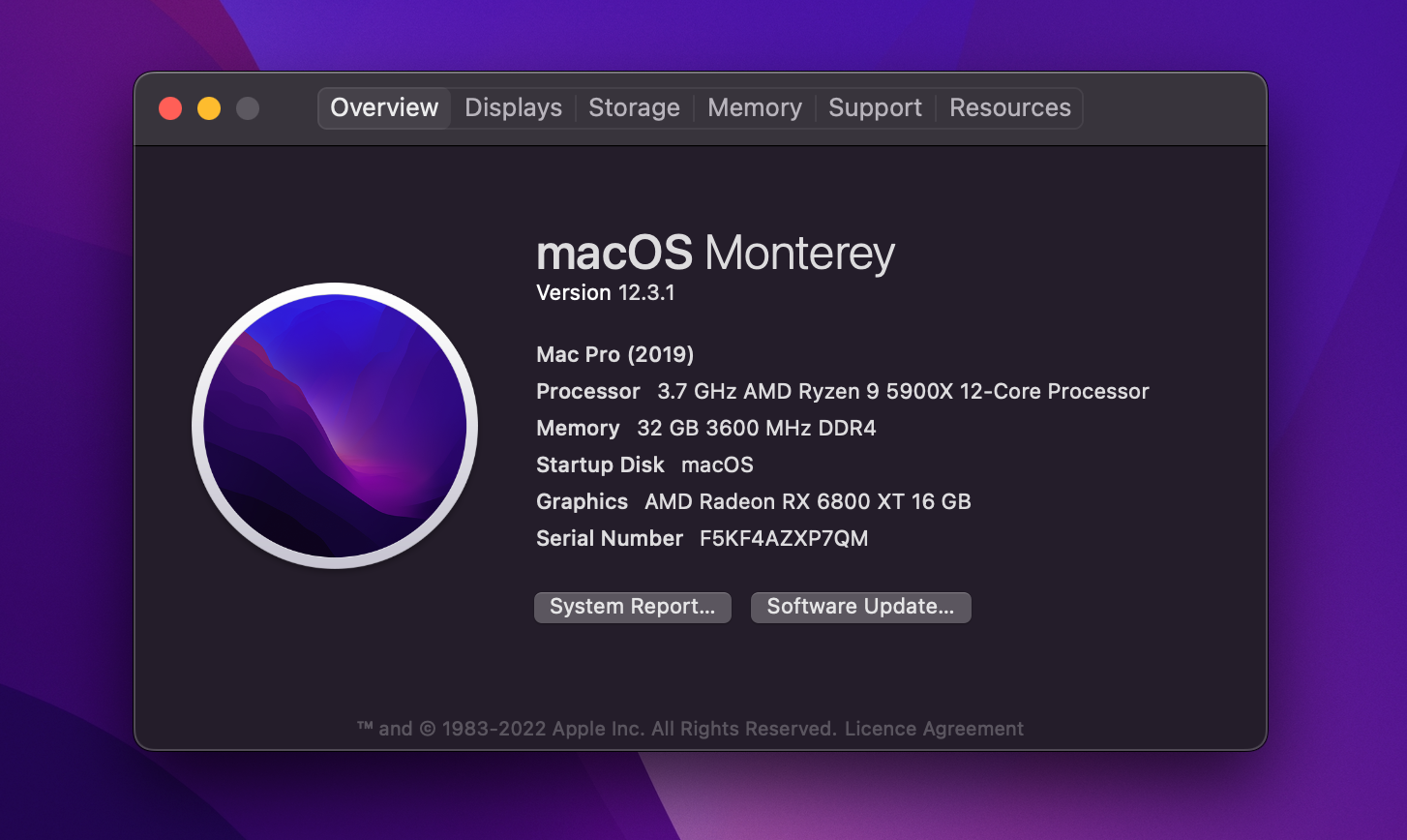The width and height of the screenshot is (1407, 840).
Task: Click the 32 GB 3600 MHz DDR4 text
Action: point(756,428)
